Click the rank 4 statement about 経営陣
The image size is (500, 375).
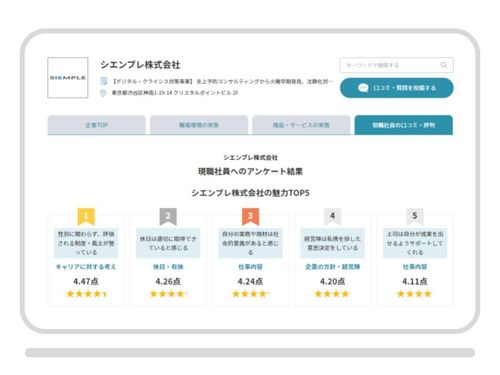[x=332, y=243]
